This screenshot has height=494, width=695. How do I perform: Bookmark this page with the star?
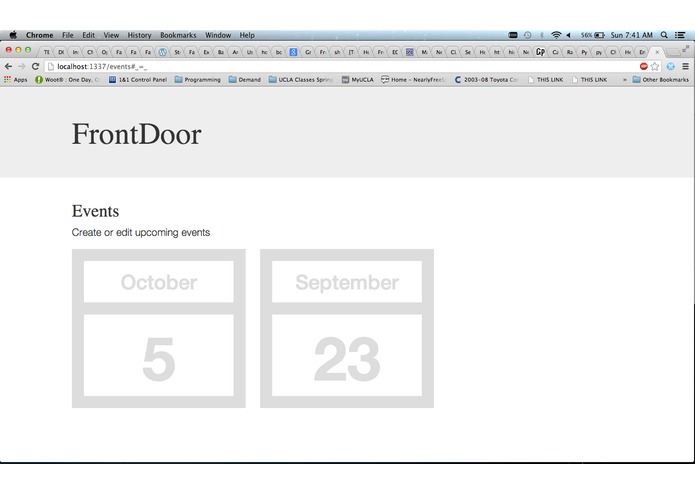pyautogui.click(x=655, y=66)
